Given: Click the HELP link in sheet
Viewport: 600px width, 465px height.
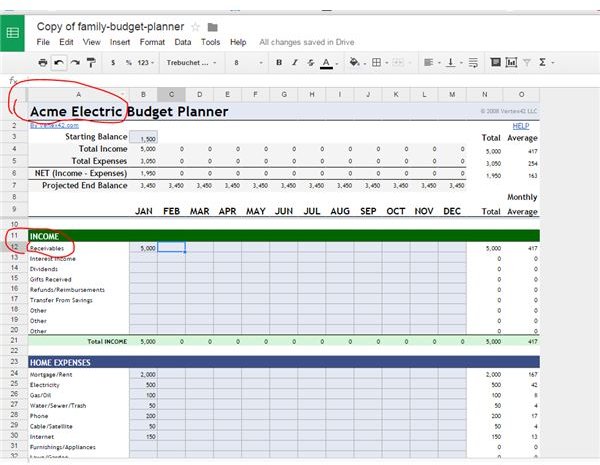Looking at the screenshot, I should pos(521,126).
